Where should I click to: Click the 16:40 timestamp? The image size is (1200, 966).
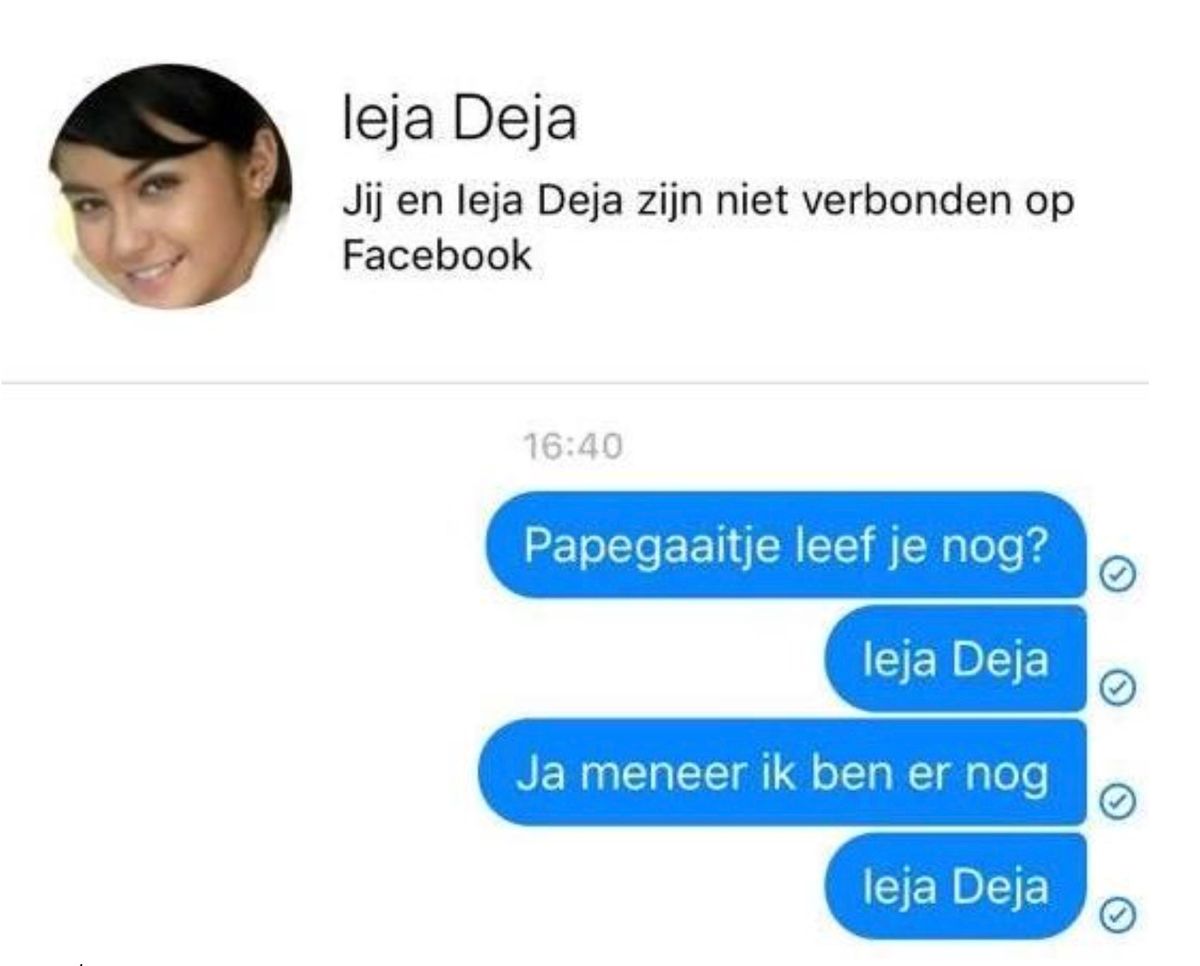(573, 448)
